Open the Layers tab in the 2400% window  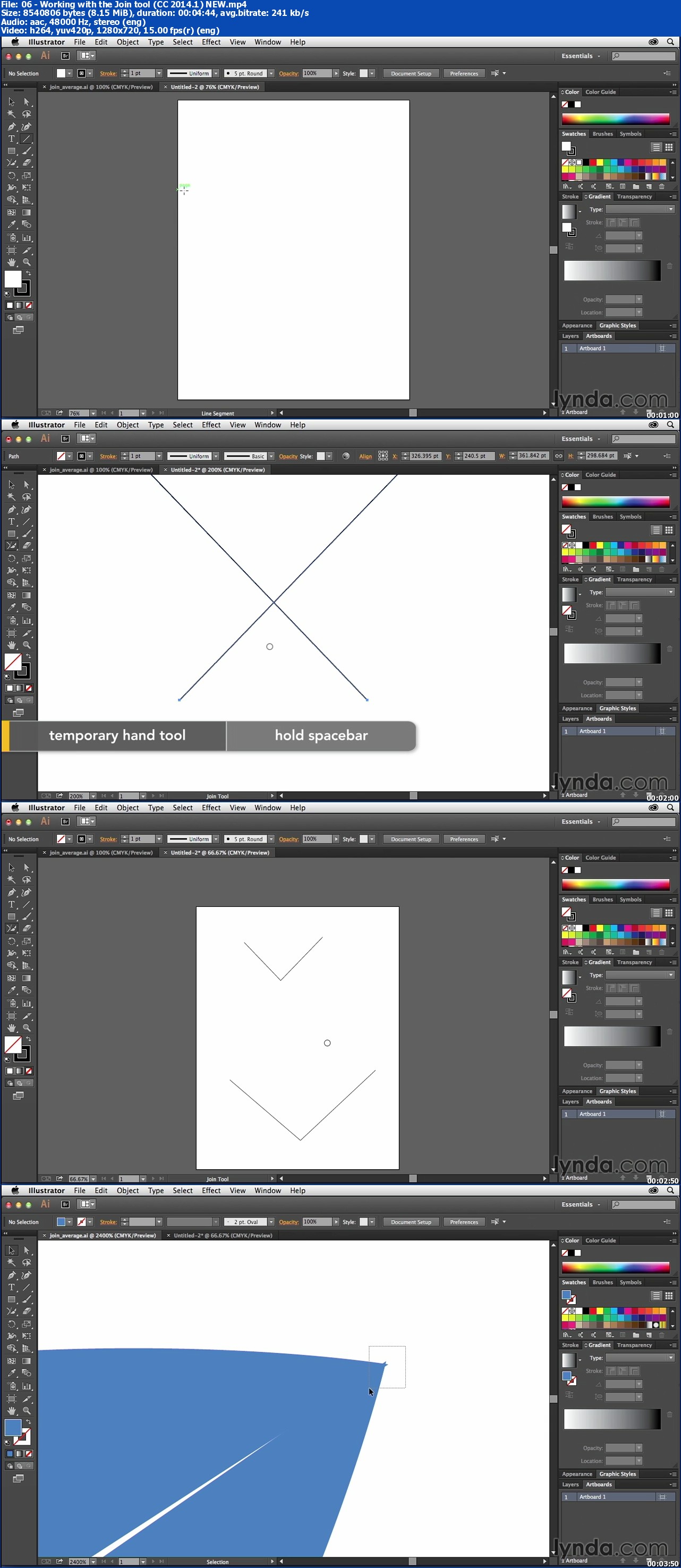click(x=570, y=1485)
